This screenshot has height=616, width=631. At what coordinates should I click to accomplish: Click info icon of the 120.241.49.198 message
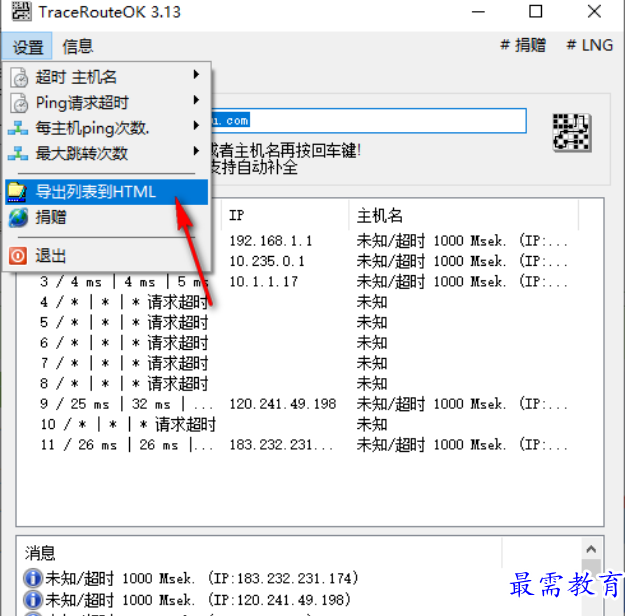(x=33, y=600)
